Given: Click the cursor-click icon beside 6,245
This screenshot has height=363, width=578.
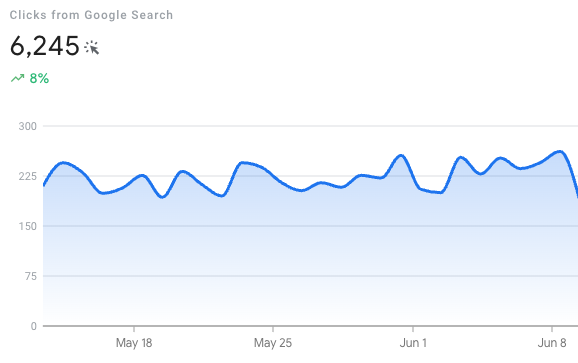Looking at the screenshot, I should [91, 48].
